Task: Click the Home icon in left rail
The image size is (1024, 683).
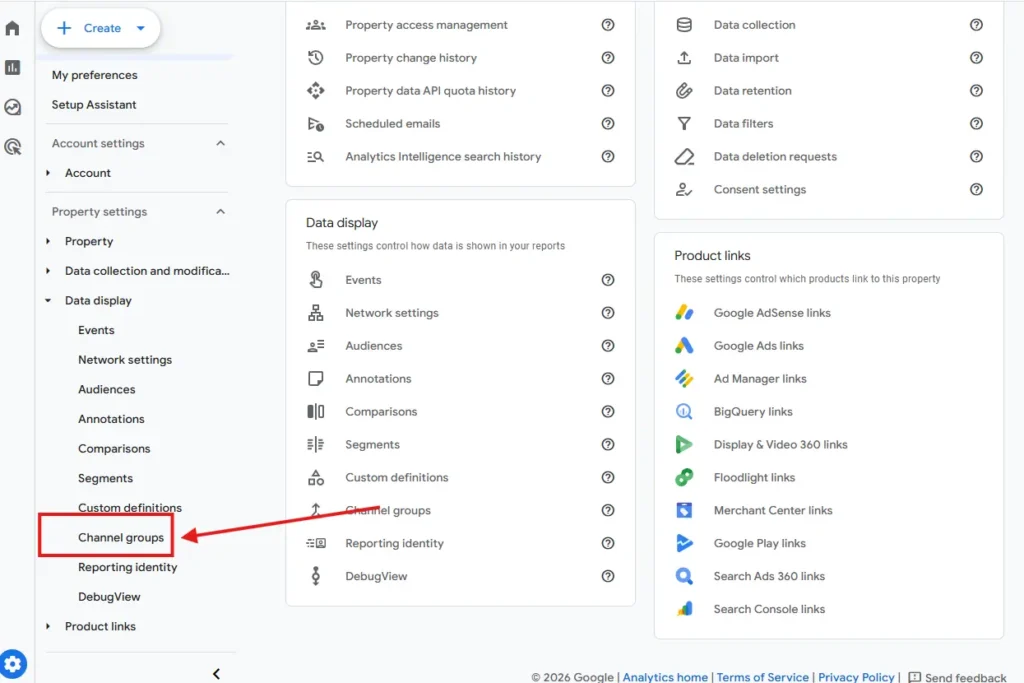Action: (13, 28)
